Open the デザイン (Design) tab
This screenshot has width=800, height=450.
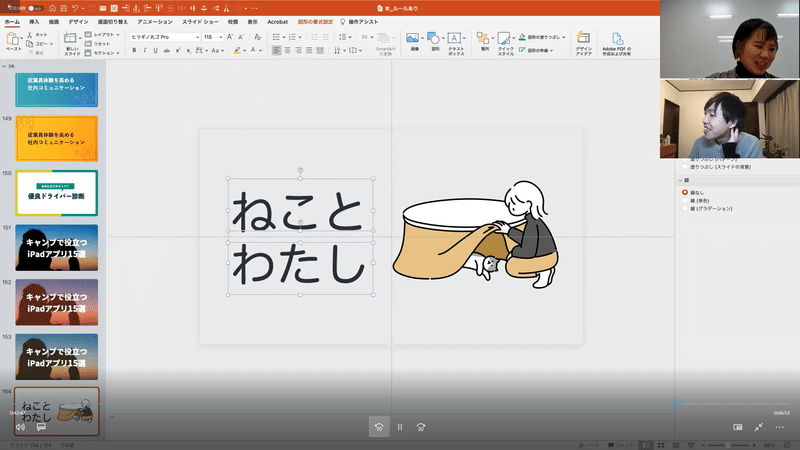coord(78,22)
